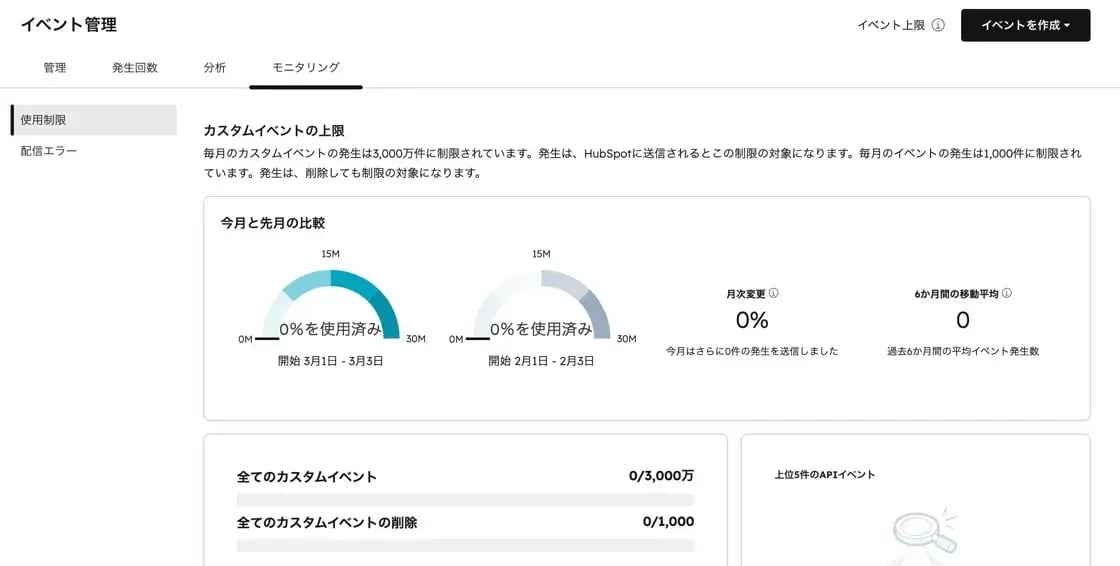1120x566 pixels.
Task: Click the 0/3,000万 value
Action: point(661,476)
